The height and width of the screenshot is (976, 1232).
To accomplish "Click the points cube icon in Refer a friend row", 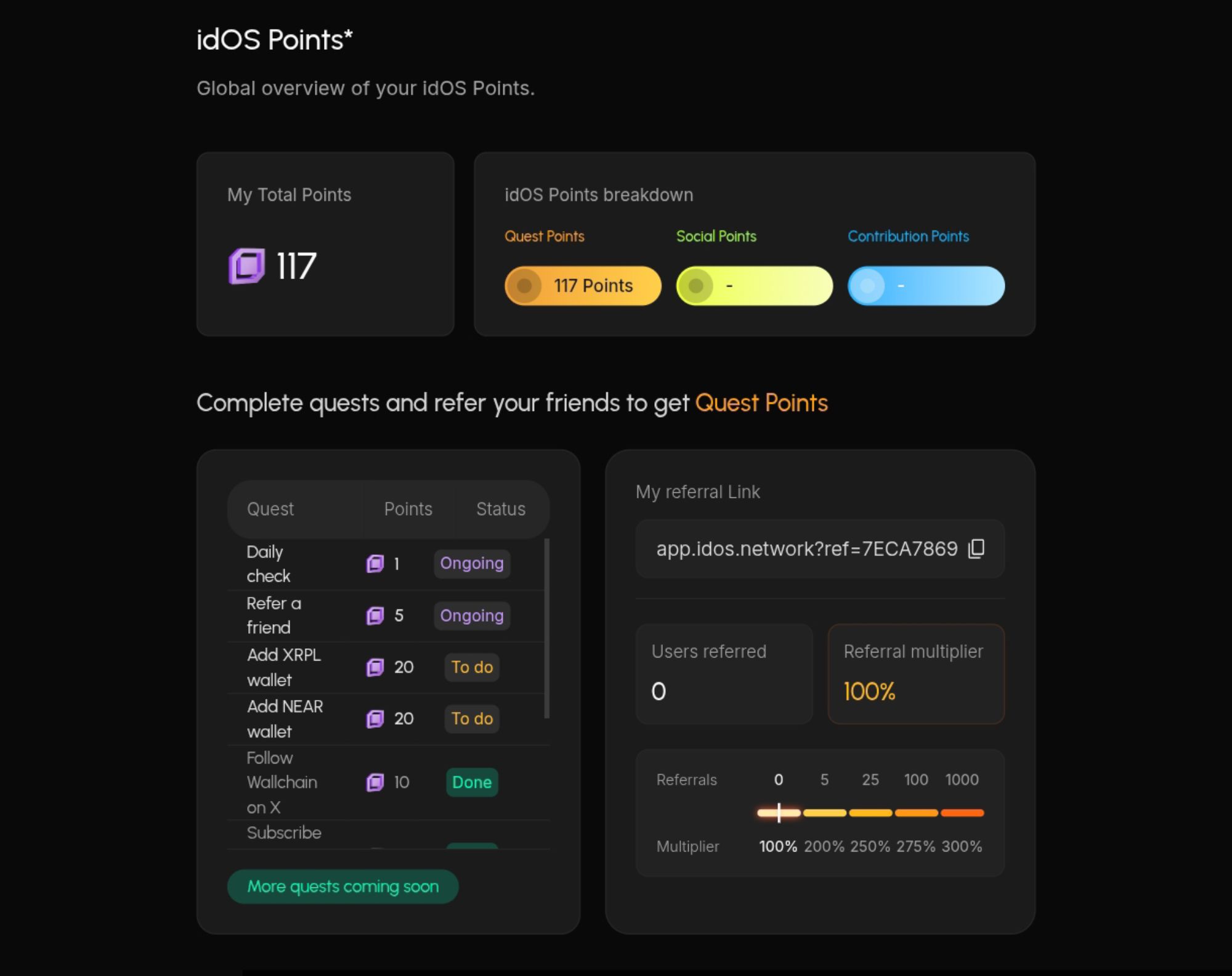I will pyautogui.click(x=375, y=616).
